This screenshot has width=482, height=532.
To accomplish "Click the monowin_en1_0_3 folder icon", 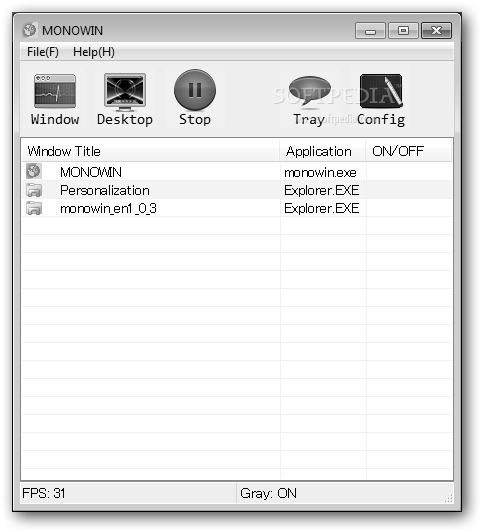I will tap(34, 208).
